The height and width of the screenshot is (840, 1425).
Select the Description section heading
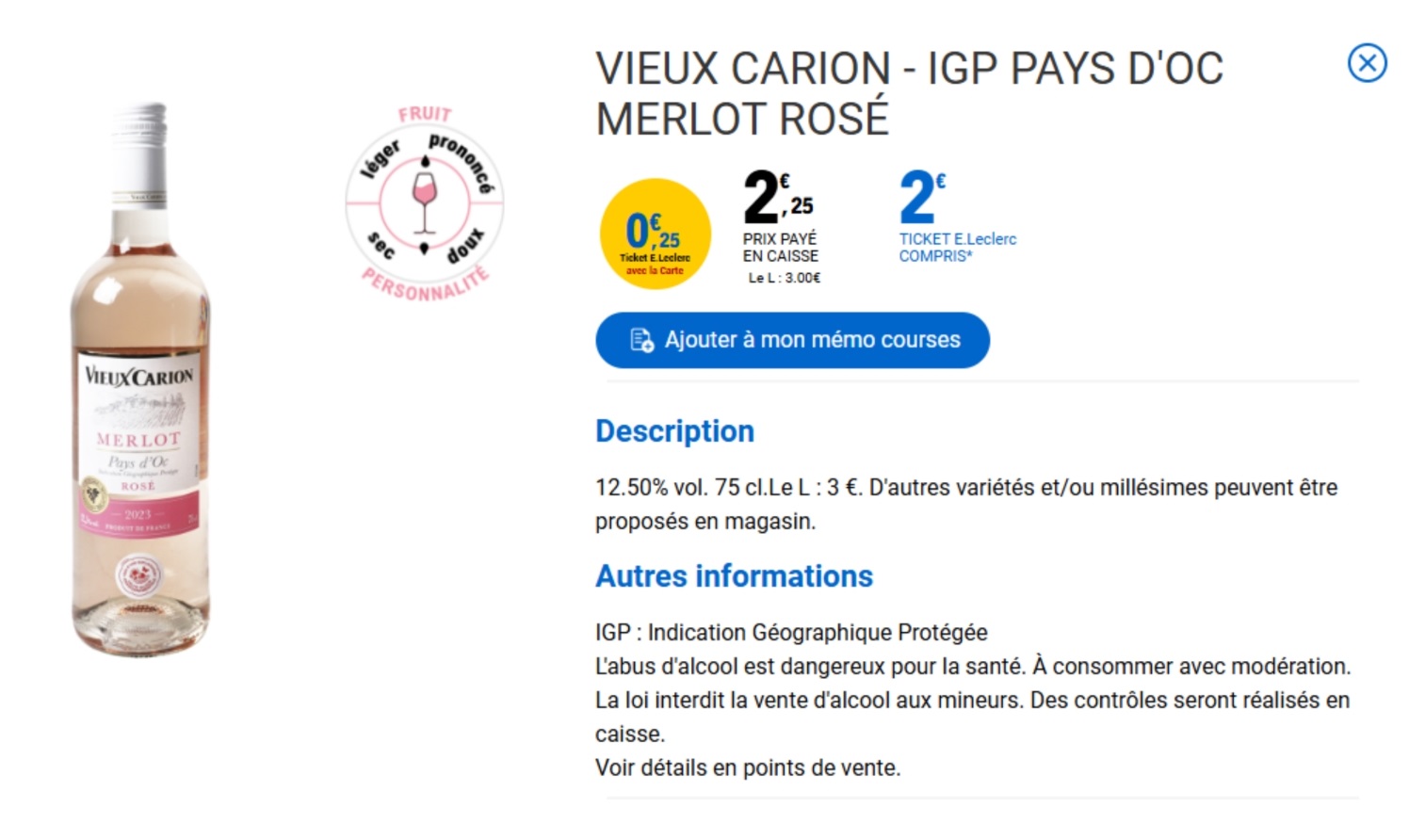click(x=674, y=431)
